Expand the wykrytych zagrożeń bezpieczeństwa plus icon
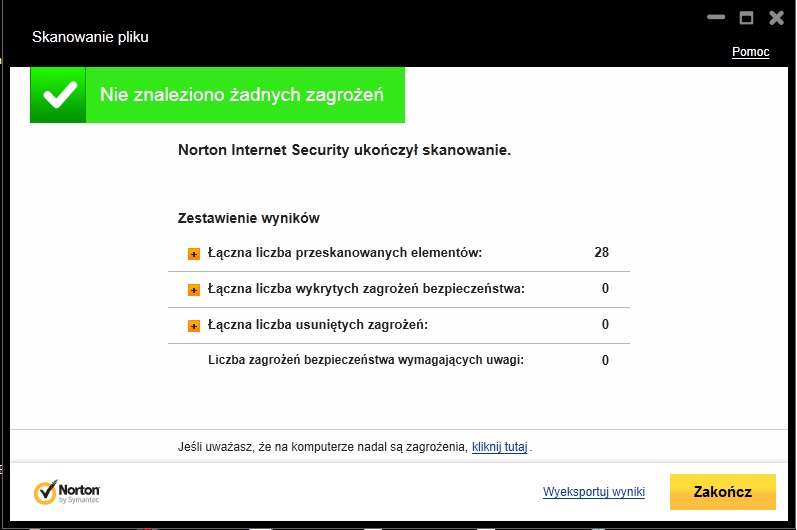The height and width of the screenshot is (530, 797). point(194,290)
